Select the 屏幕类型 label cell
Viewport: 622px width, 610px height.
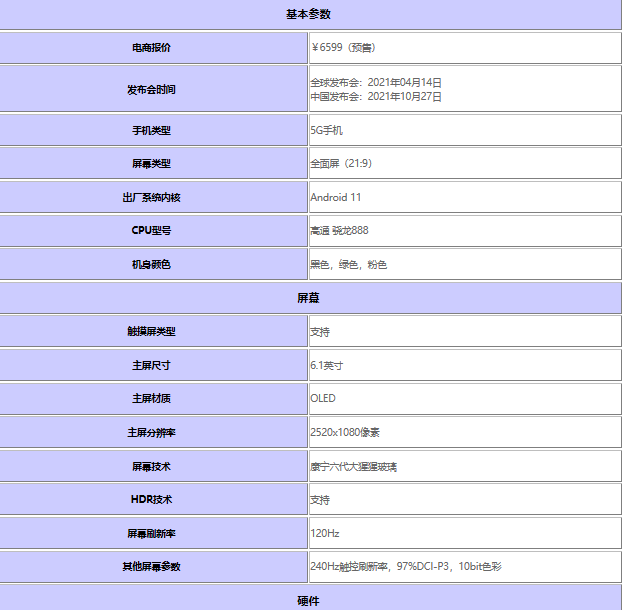152,163
